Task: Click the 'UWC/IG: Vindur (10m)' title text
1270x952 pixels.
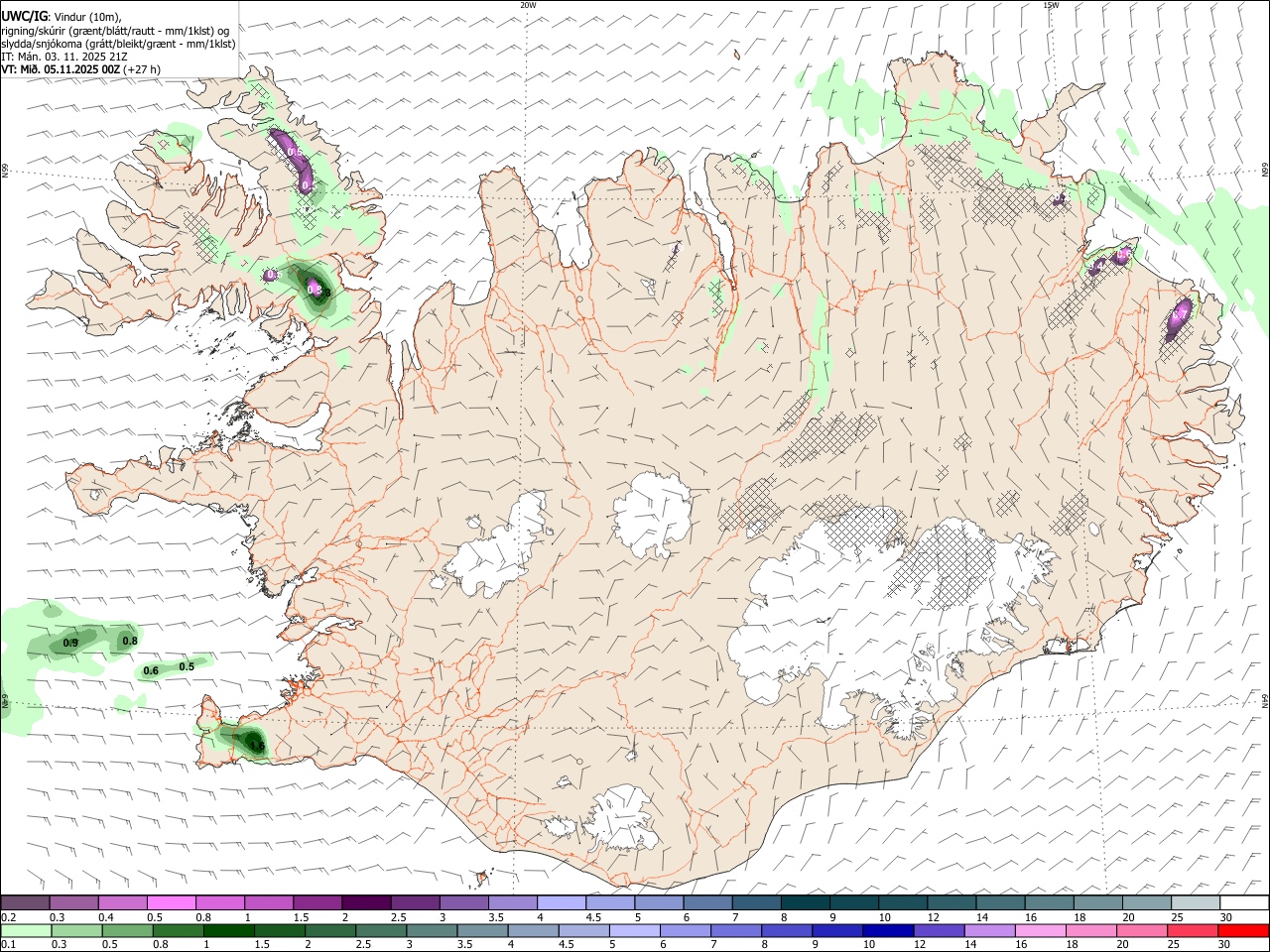Action: 62,16
